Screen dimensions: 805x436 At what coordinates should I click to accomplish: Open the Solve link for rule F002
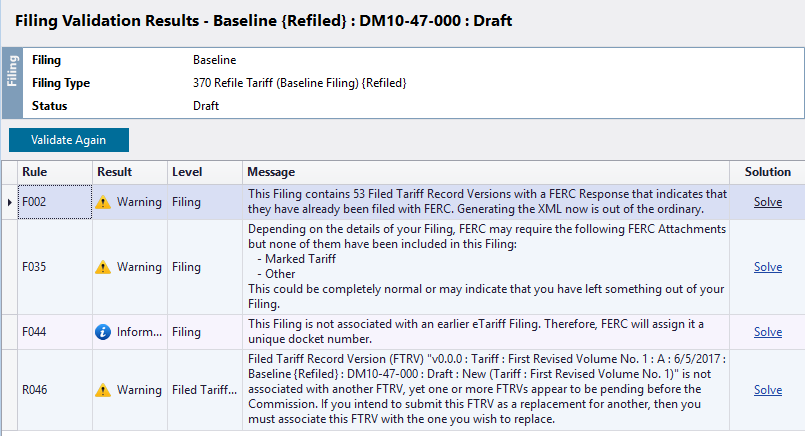pyautogui.click(x=768, y=202)
